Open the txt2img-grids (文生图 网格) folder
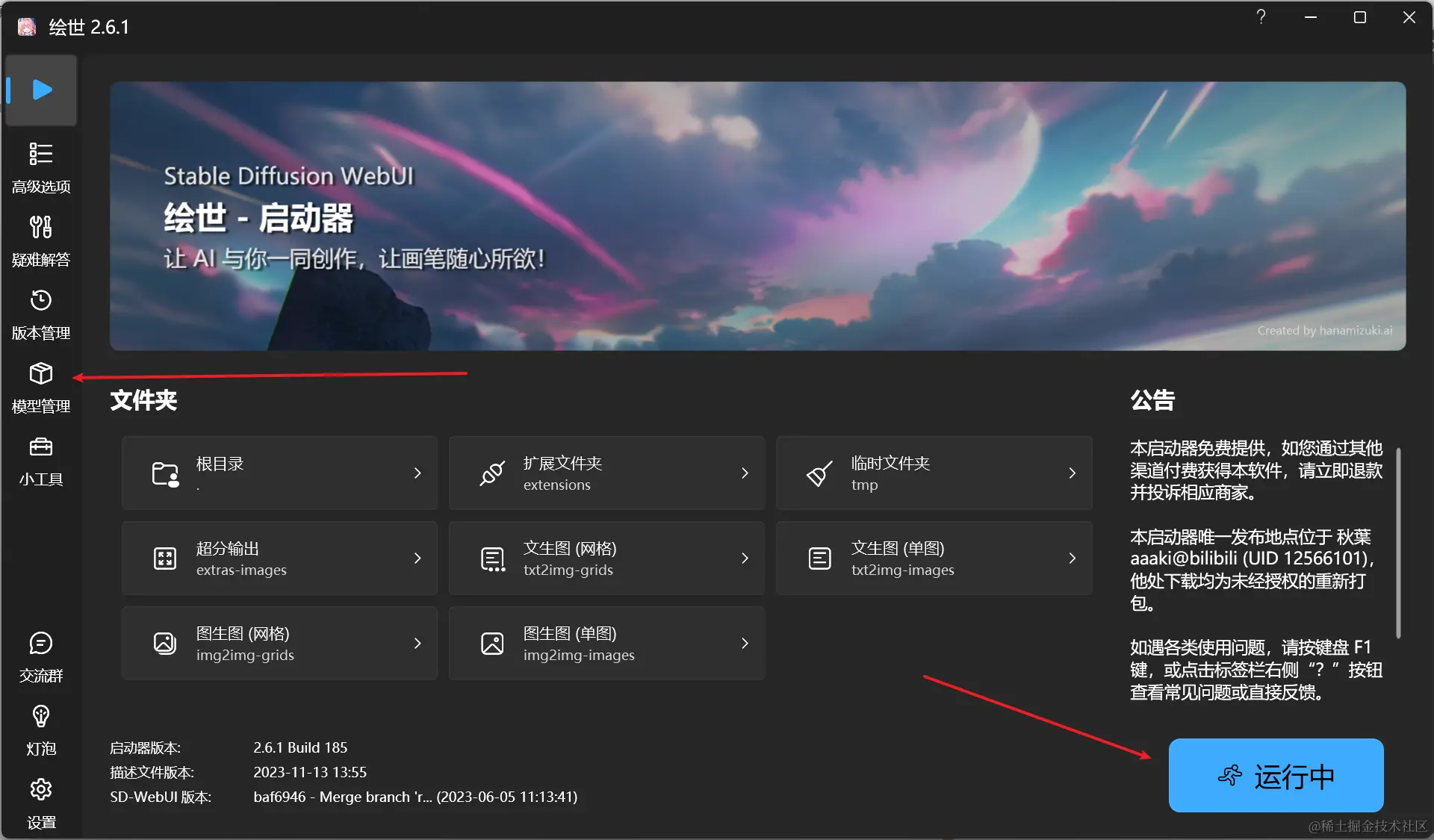1434x840 pixels. (606, 559)
